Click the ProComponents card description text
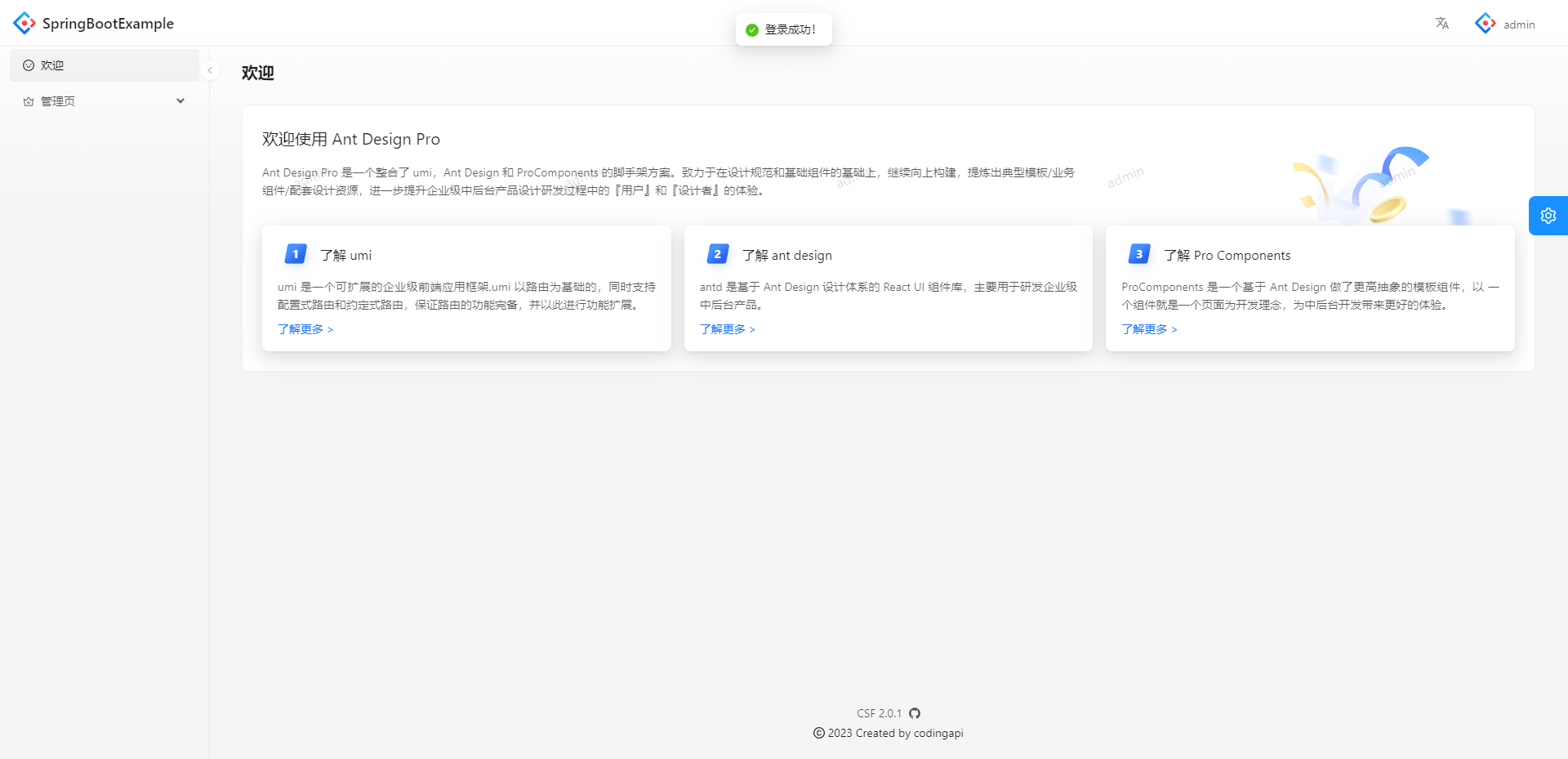The height and width of the screenshot is (759, 1568). click(1310, 296)
